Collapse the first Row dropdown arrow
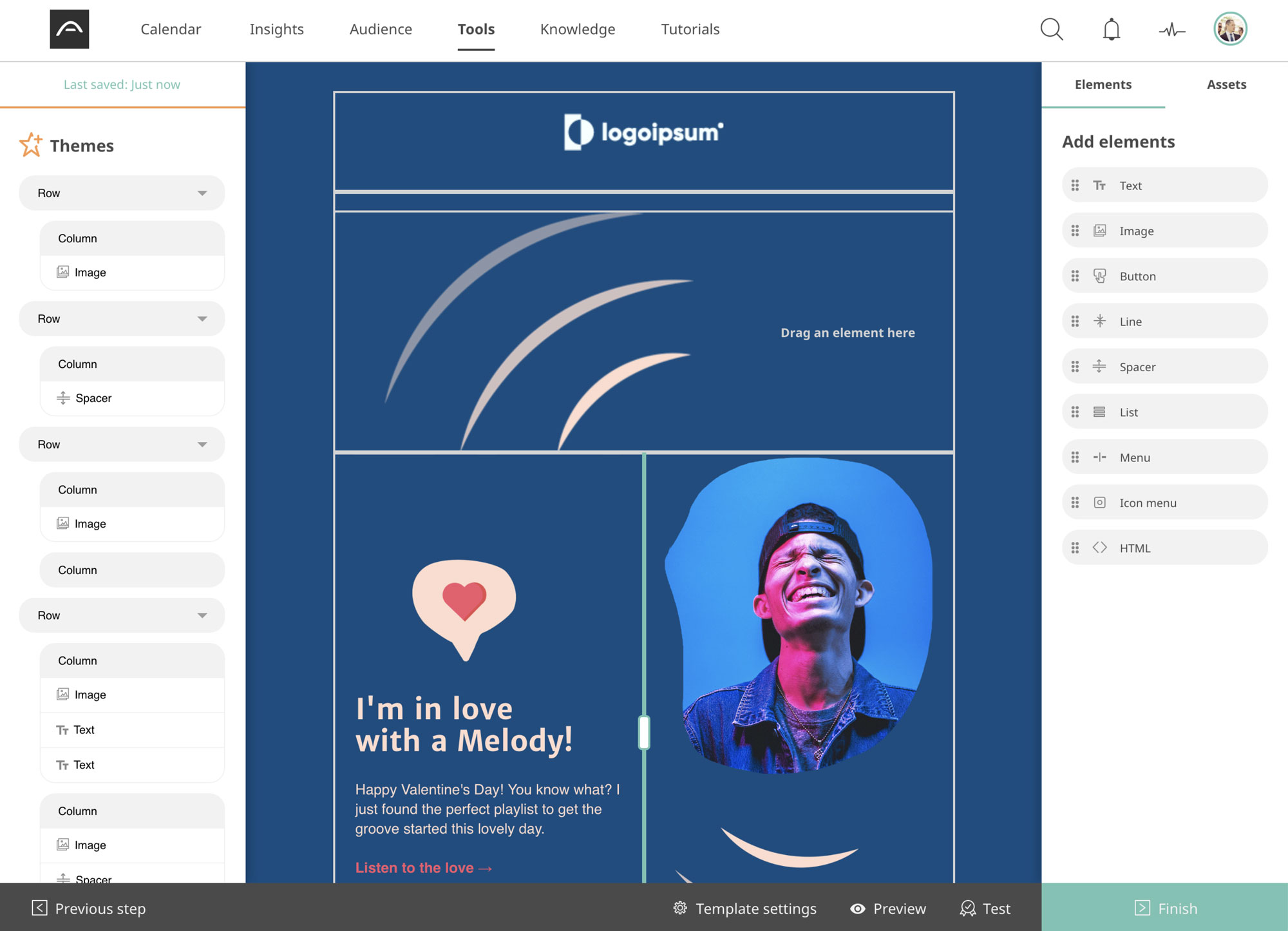Screen dimensions: 1288x931 coord(202,193)
